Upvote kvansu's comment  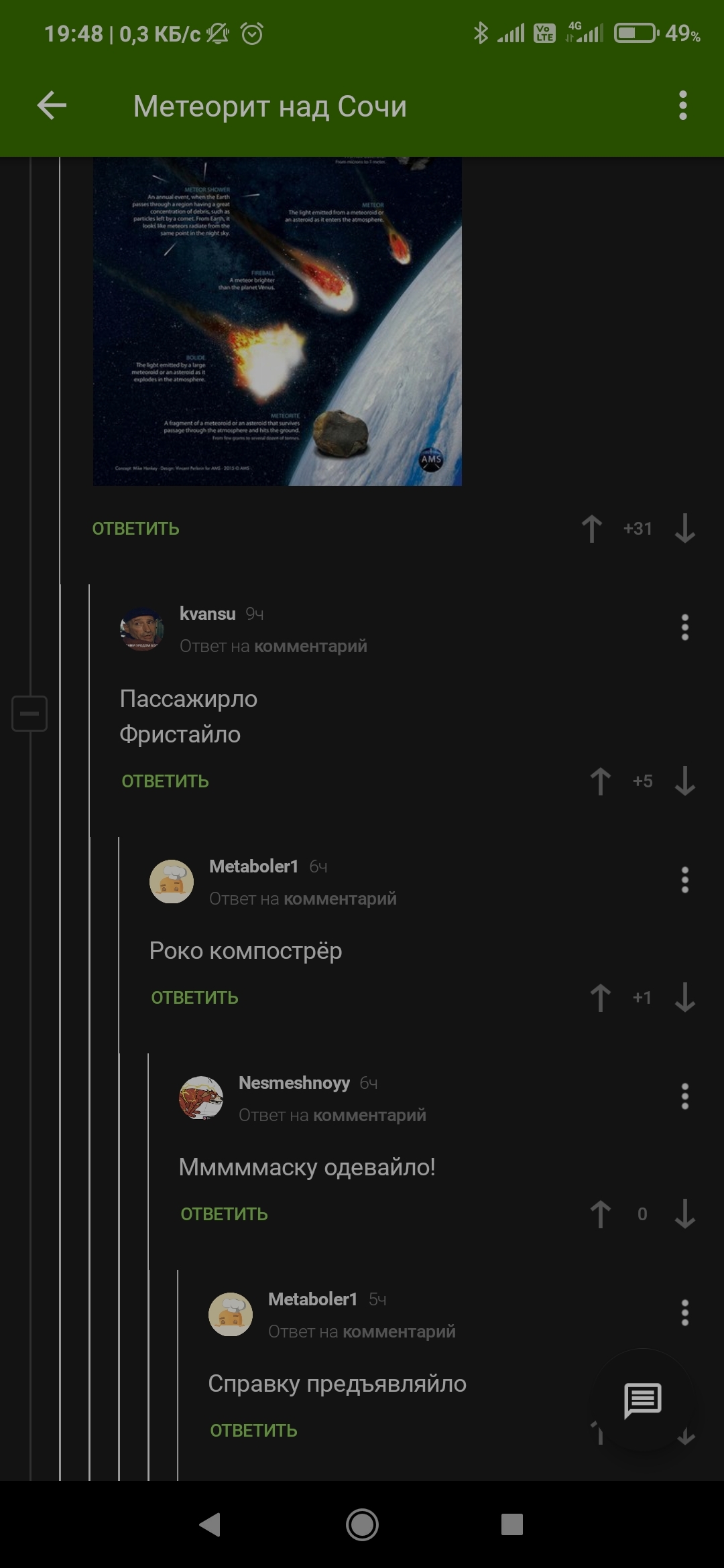pos(600,781)
